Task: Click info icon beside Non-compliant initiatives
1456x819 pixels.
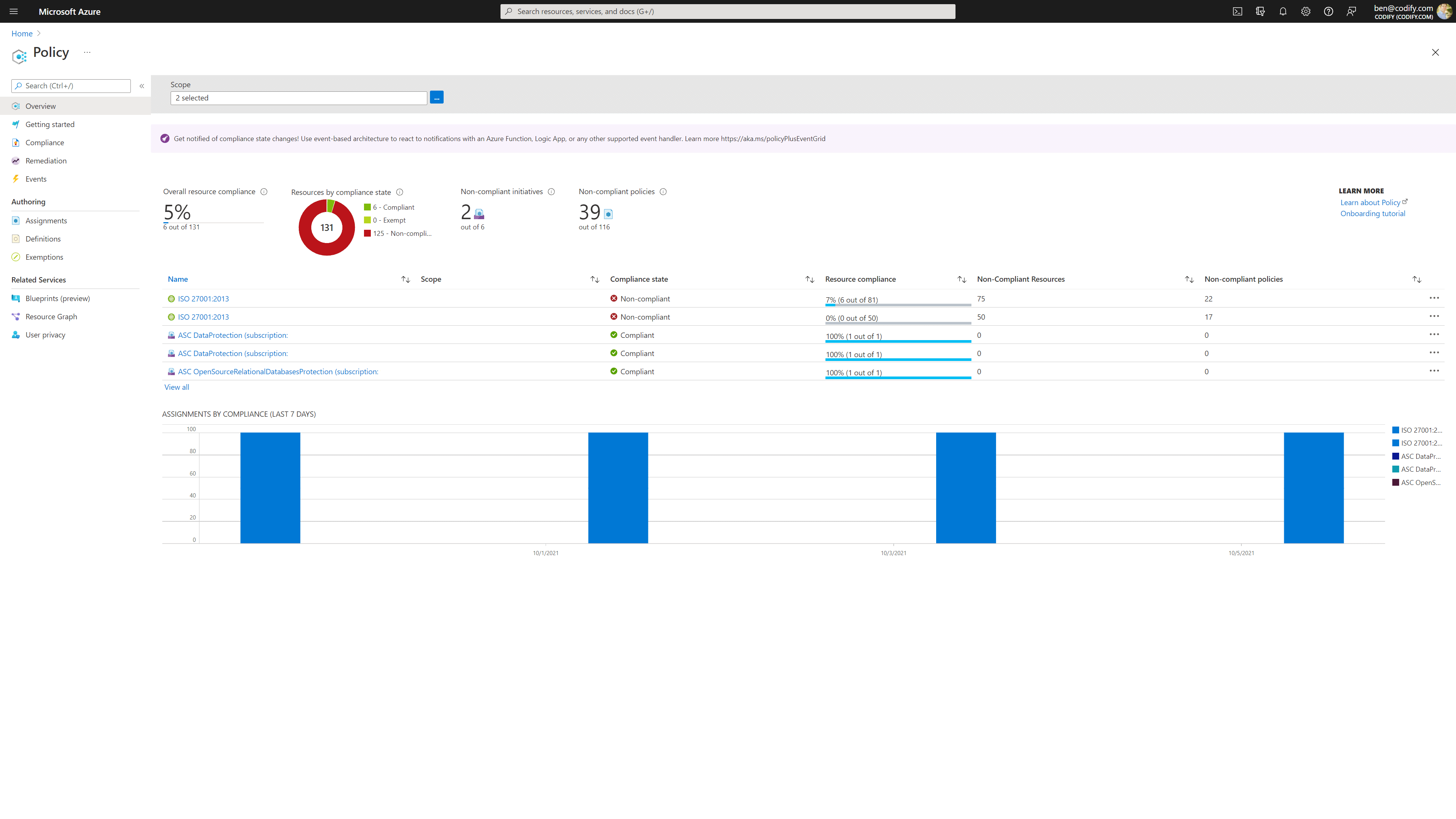Action: [x=551, y=191]
